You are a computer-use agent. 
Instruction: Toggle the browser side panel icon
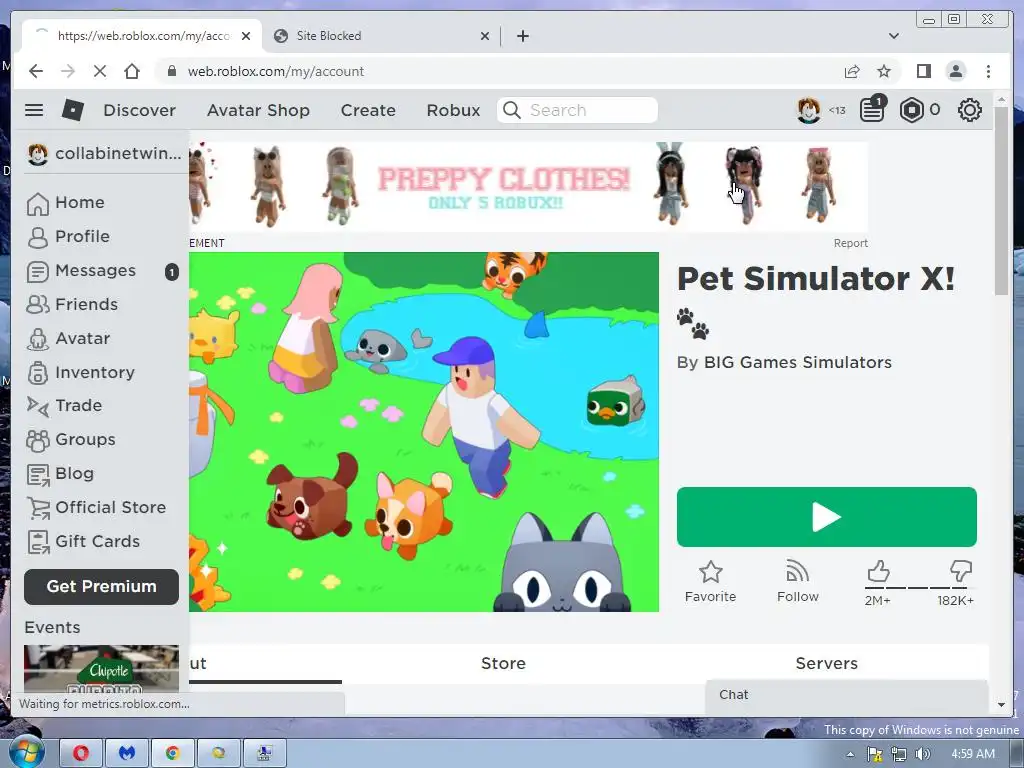coord(923,71)
